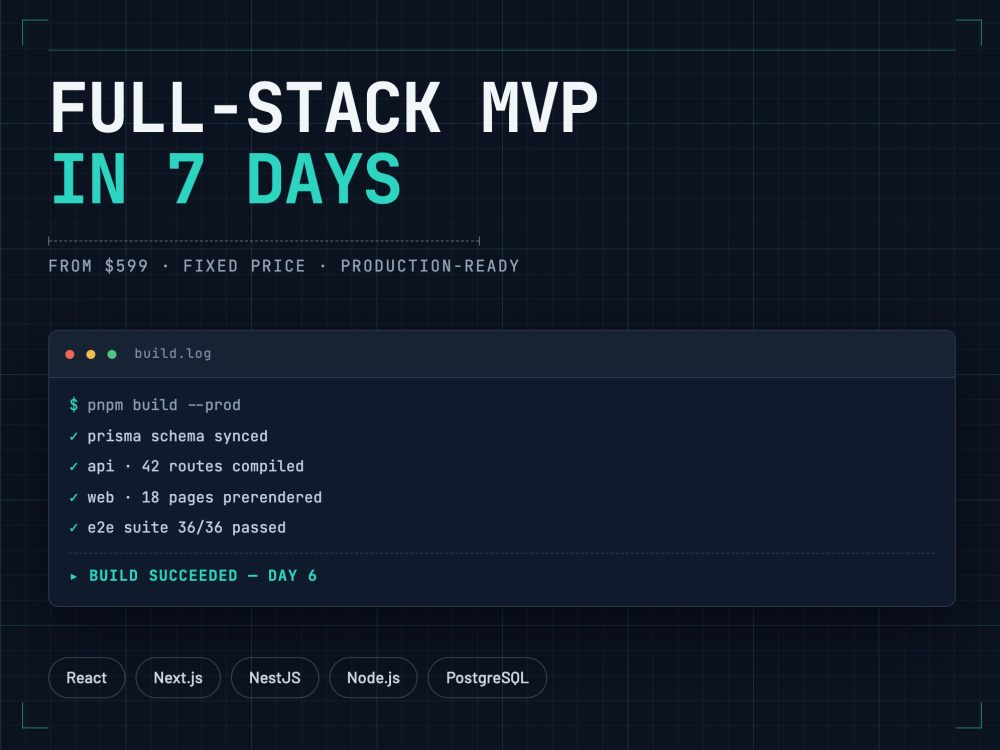The width and height of the screenshot is (1000, 750).
Task: Click the 'BUILD SUCCEEDED — DAY 6' status
Action: coord(203,576)
